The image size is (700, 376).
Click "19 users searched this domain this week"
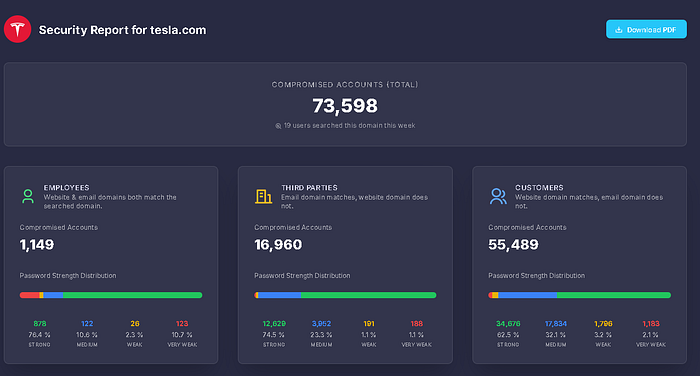(x=350, y=125)
